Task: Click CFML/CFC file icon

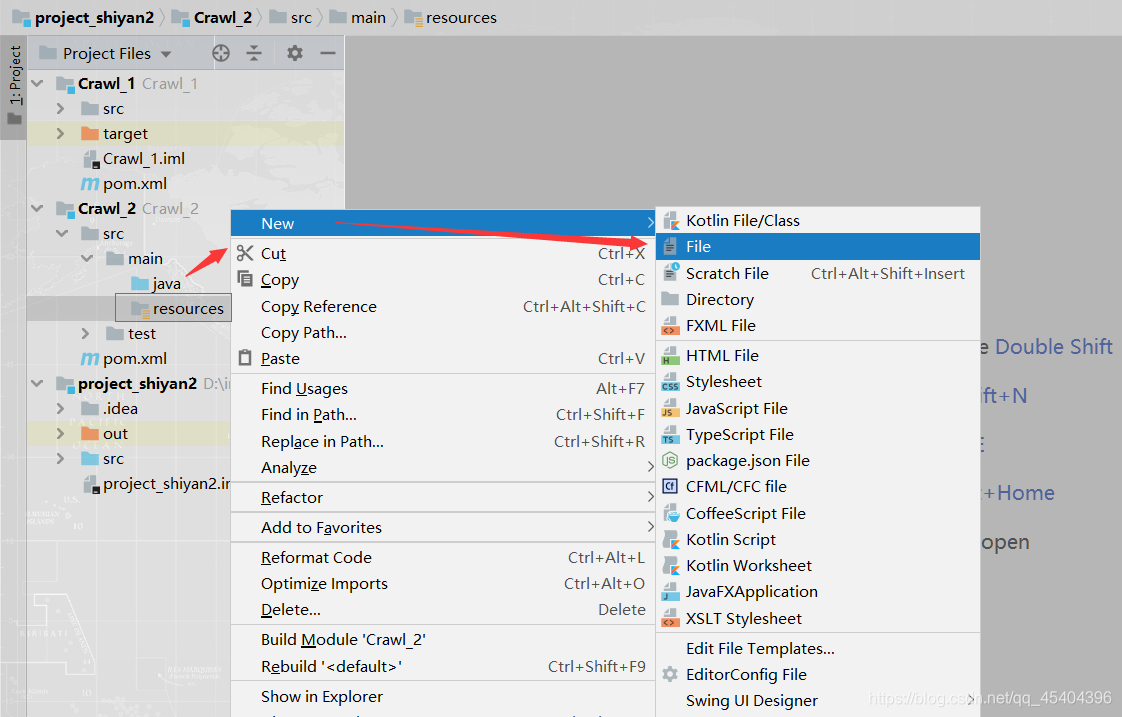Action: coord(670,487)
